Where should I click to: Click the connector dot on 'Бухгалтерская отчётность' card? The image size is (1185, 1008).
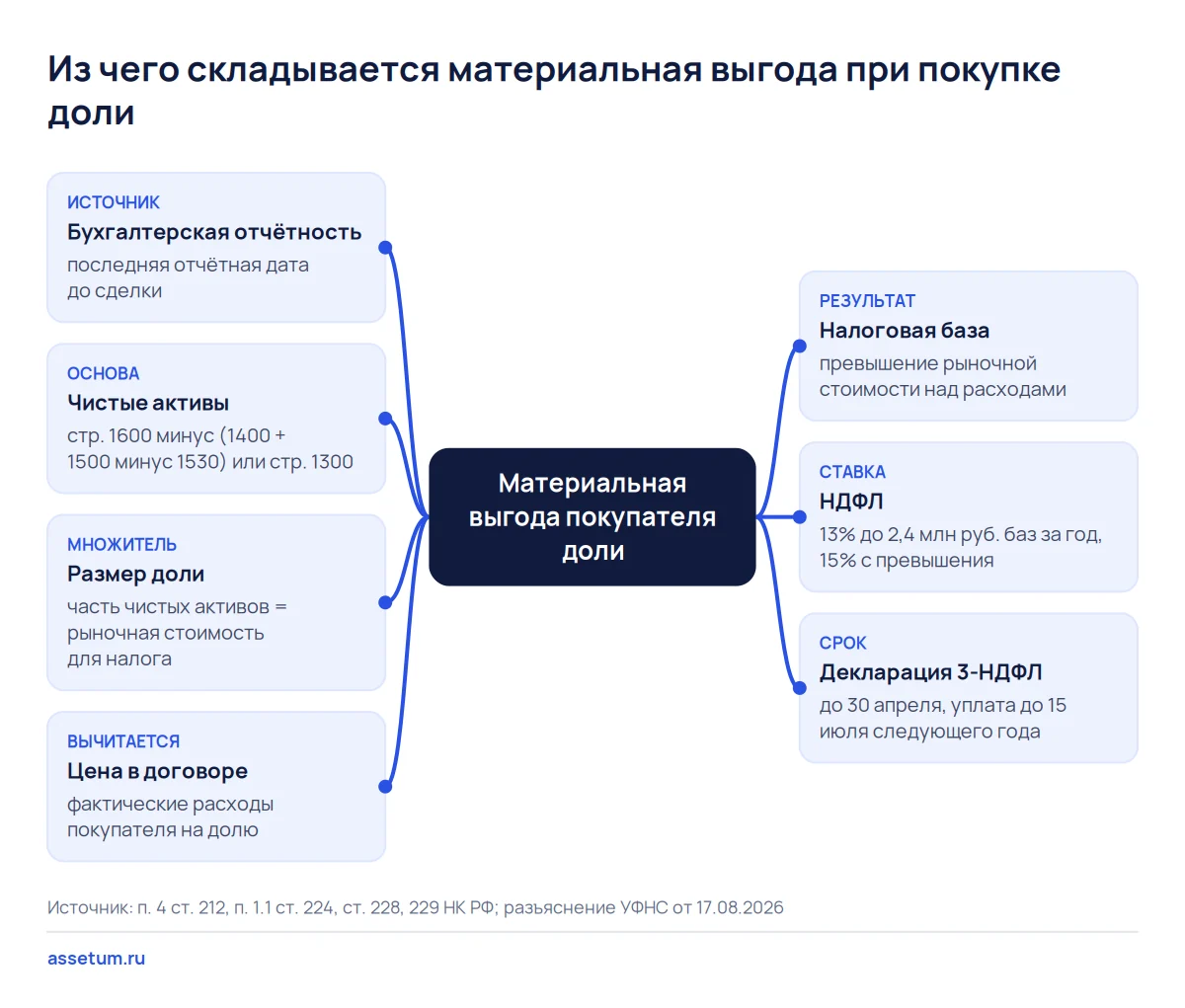385,248
